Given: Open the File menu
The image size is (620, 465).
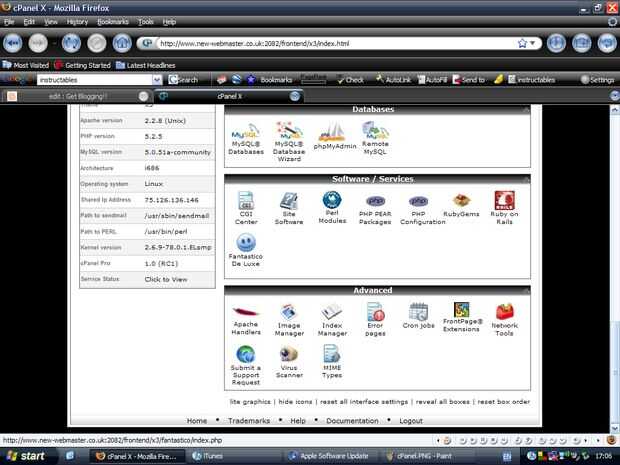Looking at the screenshot, I should pyautogui.click(x=9, y=22).
